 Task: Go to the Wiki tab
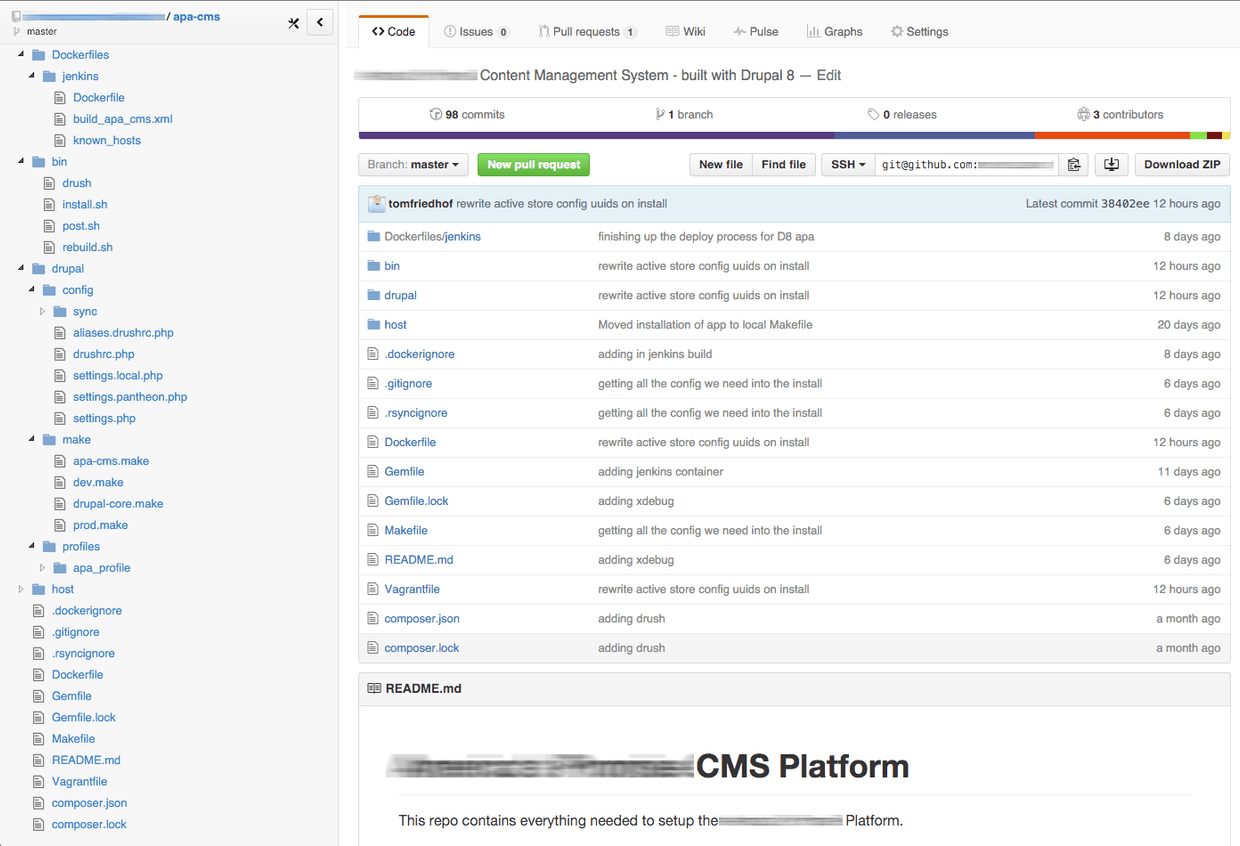(686, 32)
